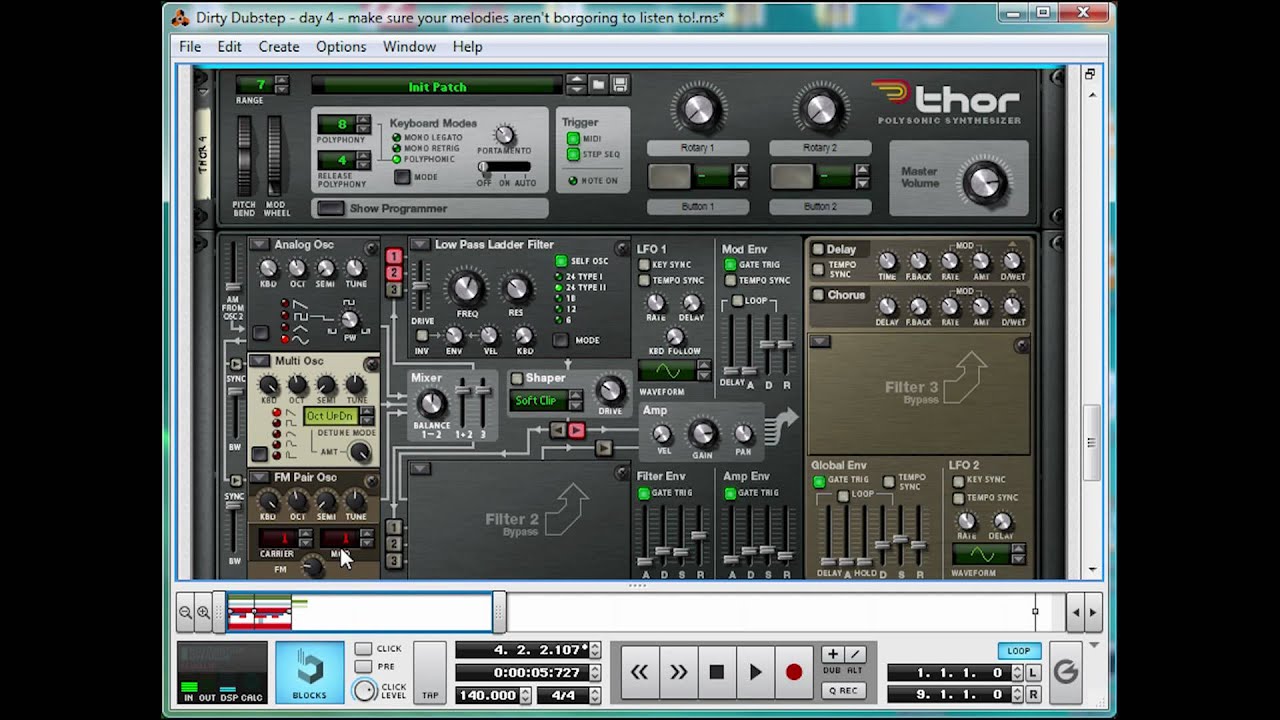The width and height of the screenshot is (1280, 720).
Task: Toggle the Loop button on the transport
Action: point(1019,651)
